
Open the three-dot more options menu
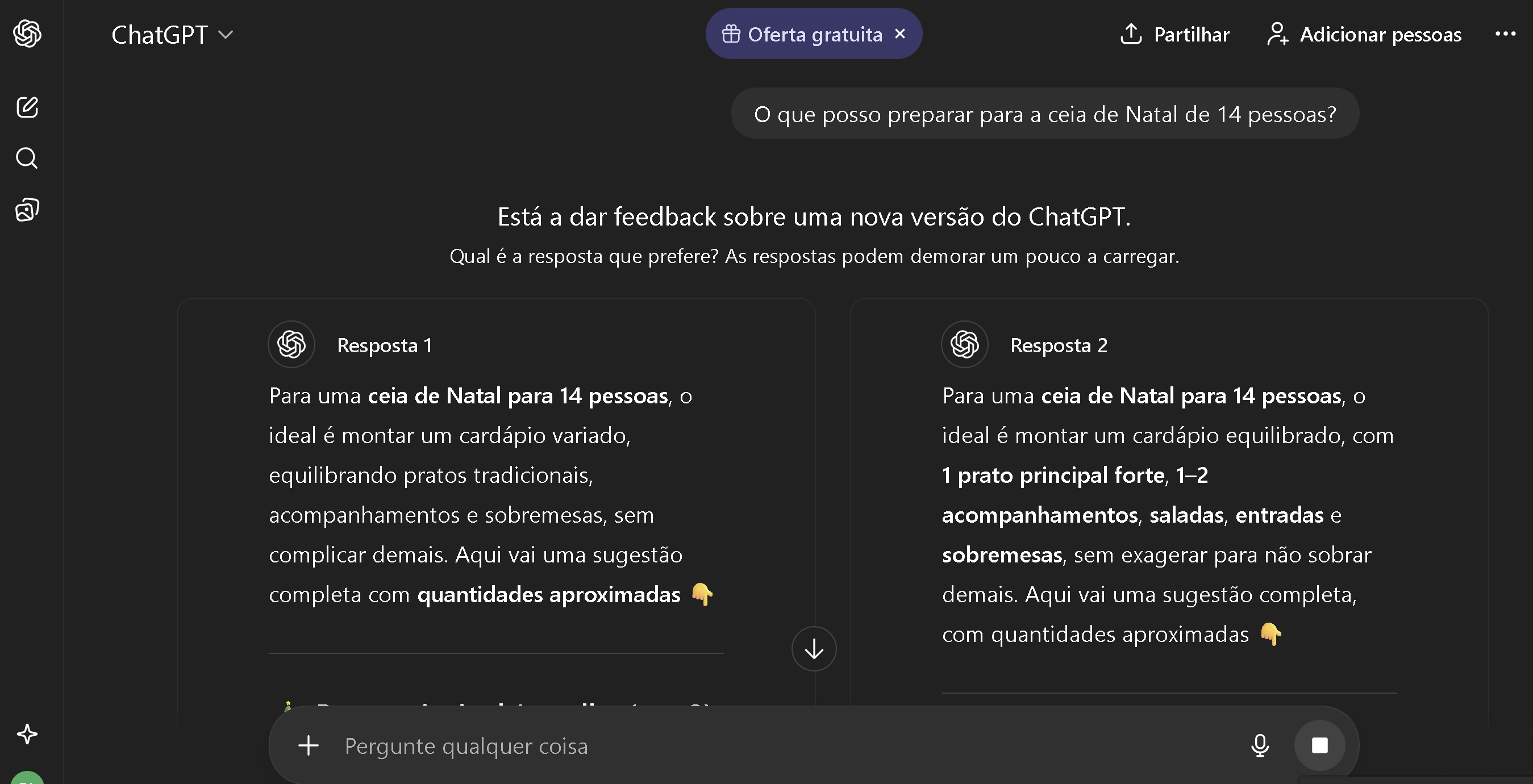1505,34
